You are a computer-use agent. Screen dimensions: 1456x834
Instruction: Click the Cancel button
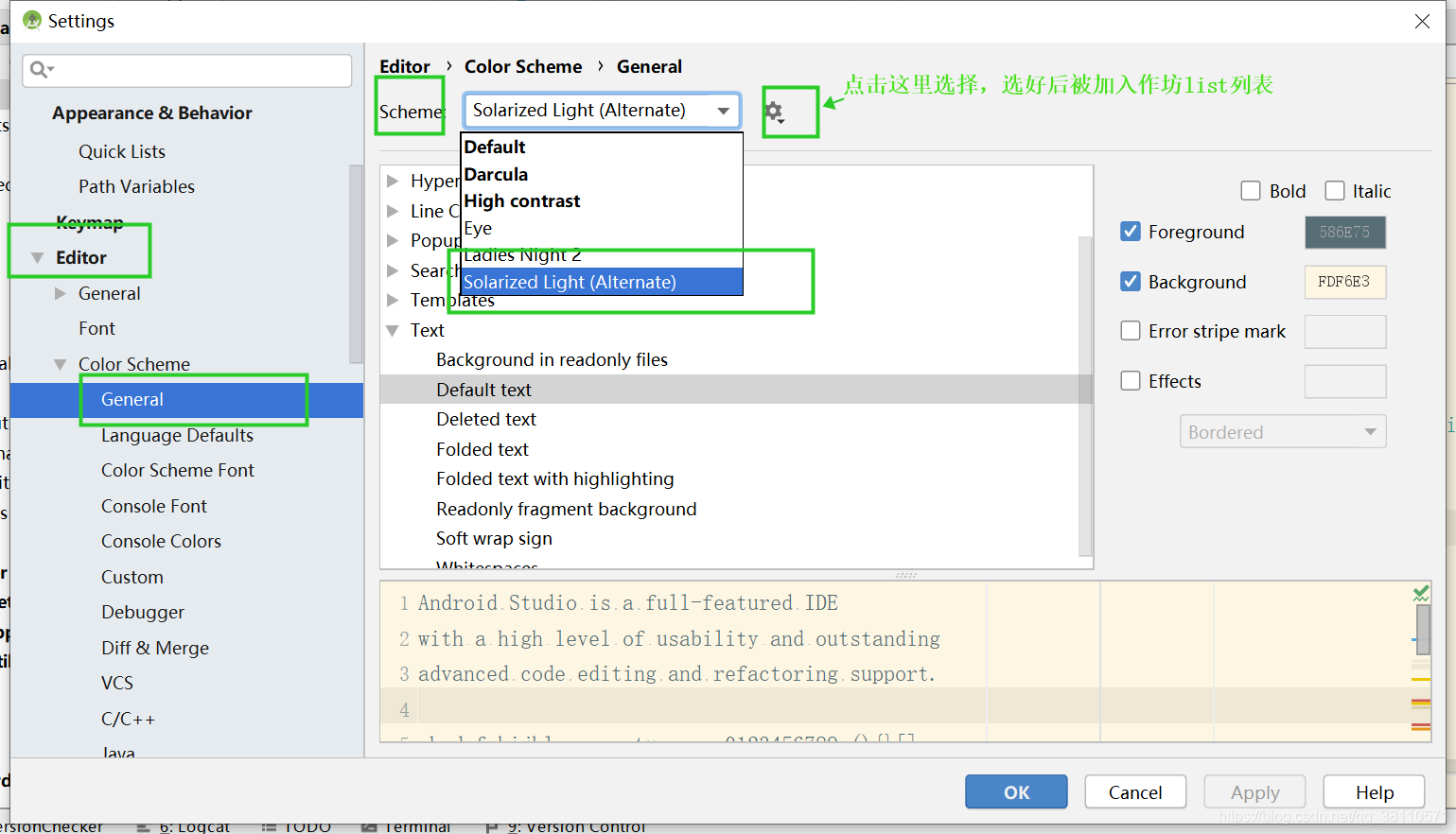(x=1135, y=792)
